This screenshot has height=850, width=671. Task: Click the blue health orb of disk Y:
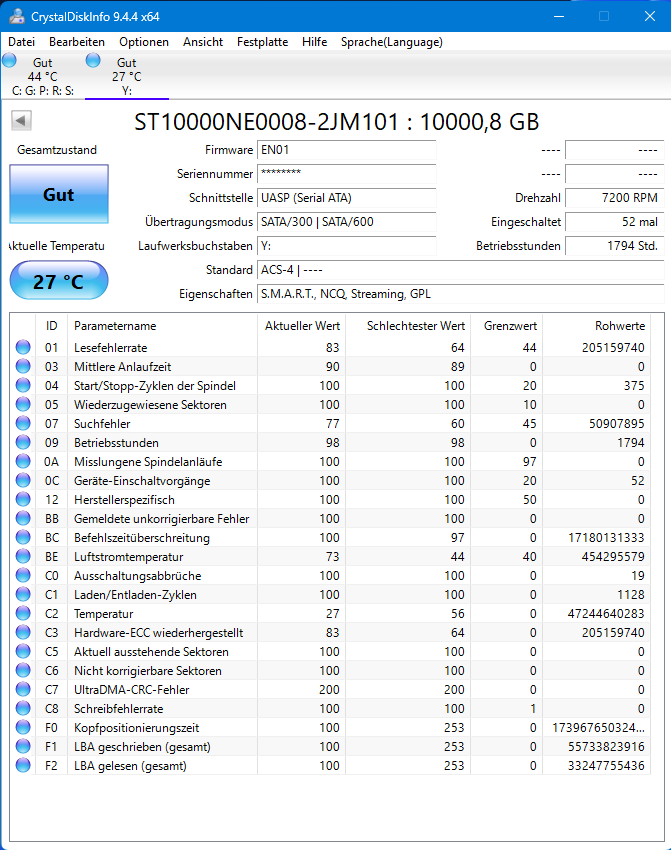[x=93, y=60]
